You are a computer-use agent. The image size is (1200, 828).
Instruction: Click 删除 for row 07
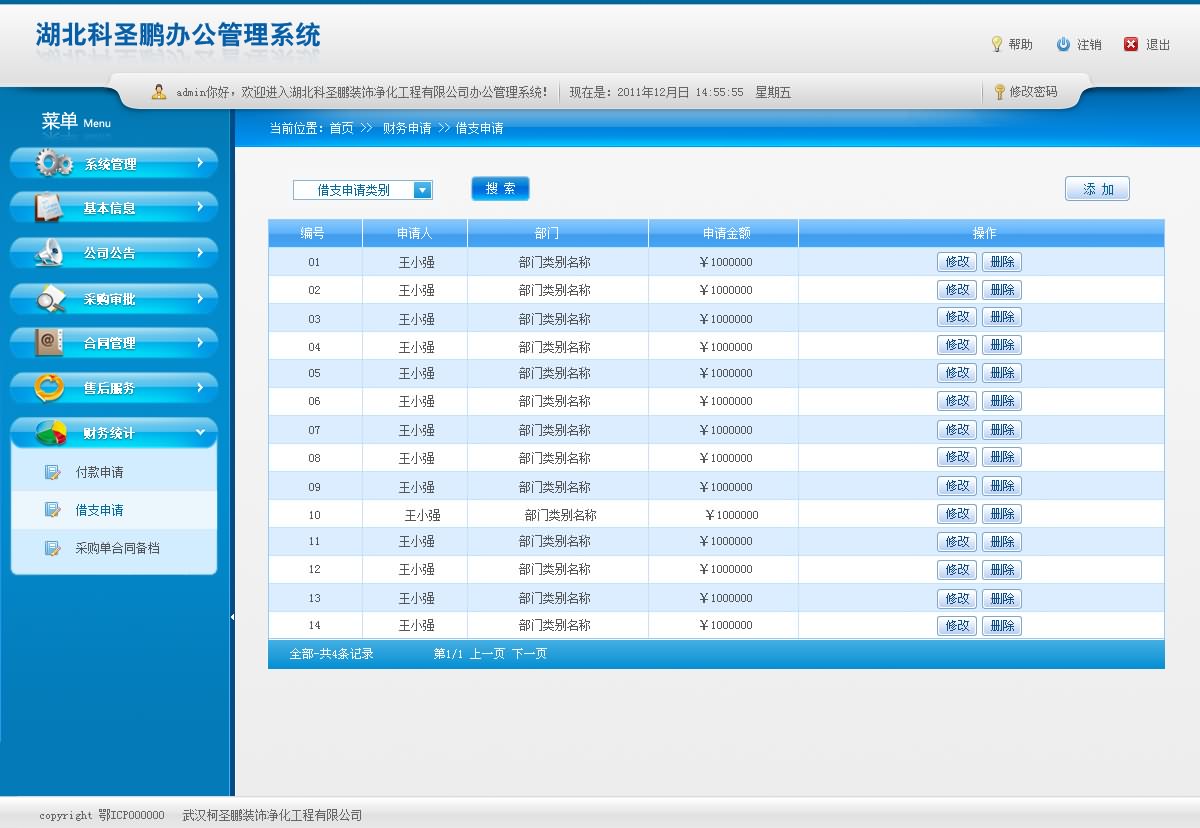click(x=1001, y=430)
